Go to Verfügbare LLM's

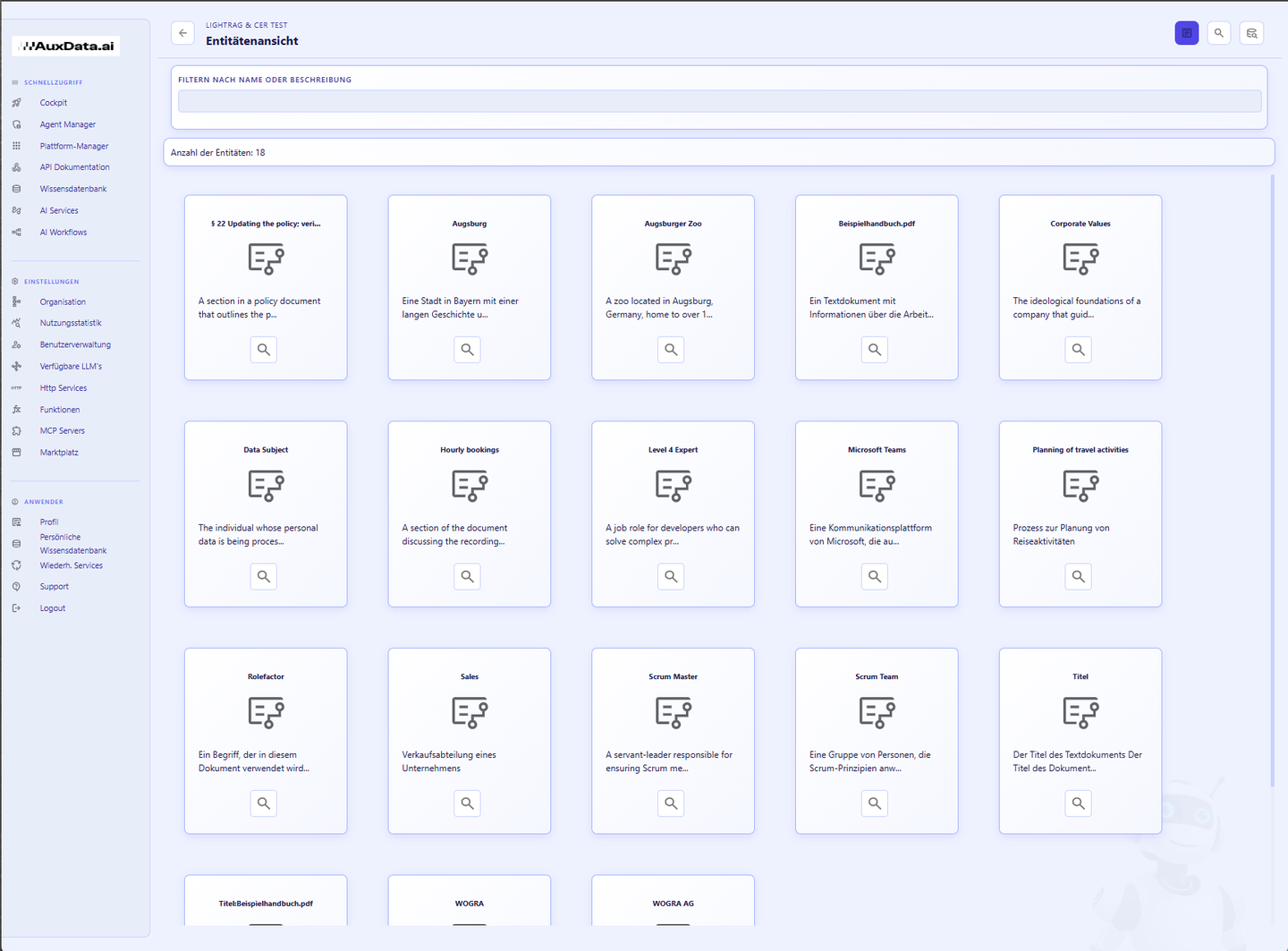coord(71,367)
